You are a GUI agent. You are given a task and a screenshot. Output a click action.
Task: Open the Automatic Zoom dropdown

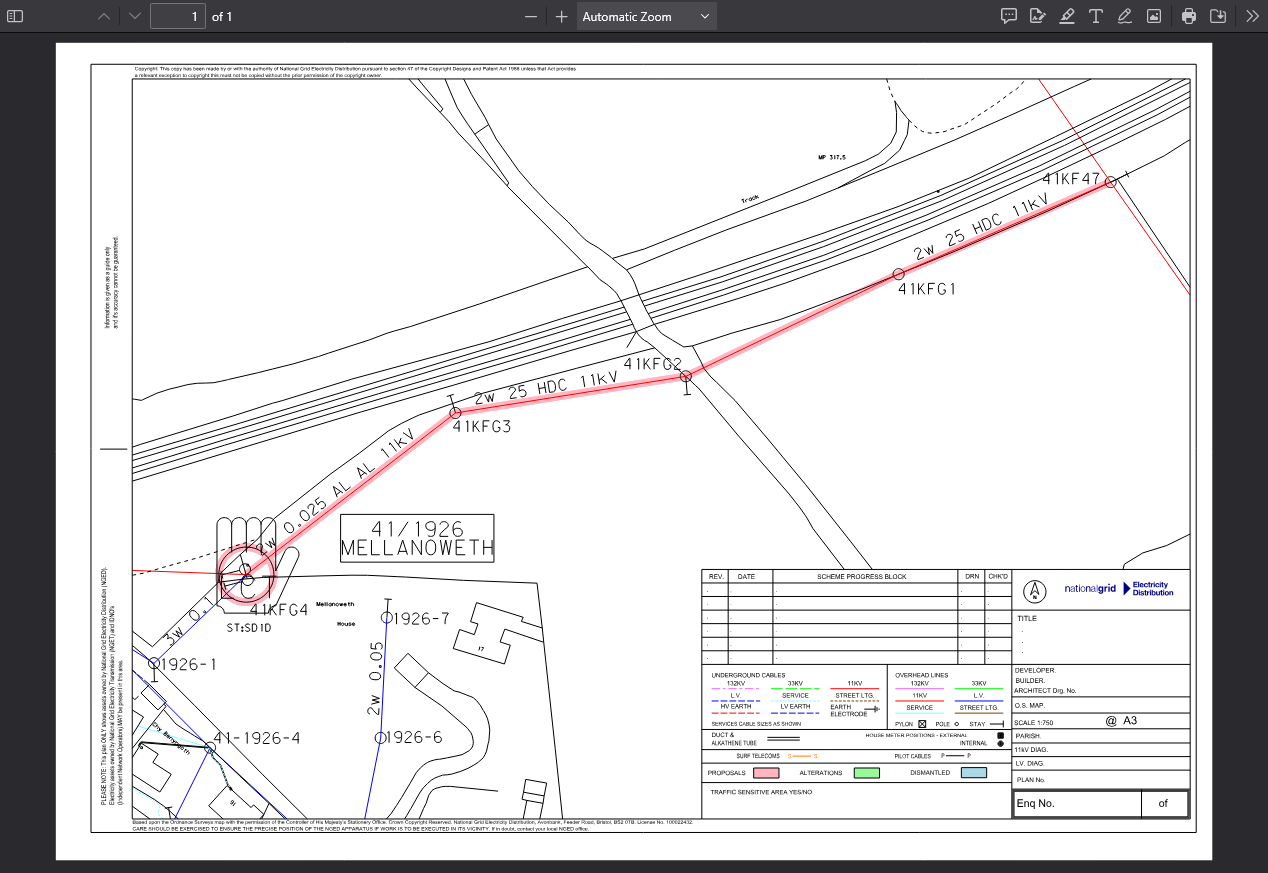pyautogui.click(x=646, y=16)
